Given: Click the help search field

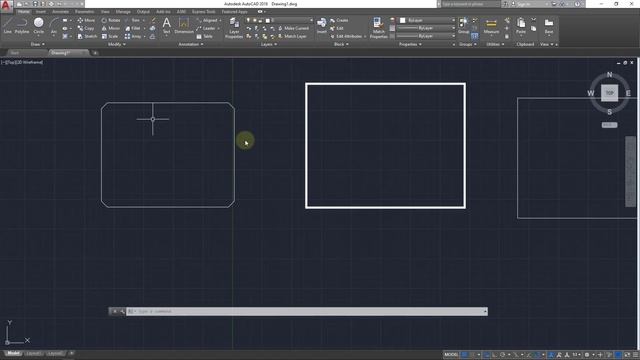Looking at the screenshot, I should (470, 4).
